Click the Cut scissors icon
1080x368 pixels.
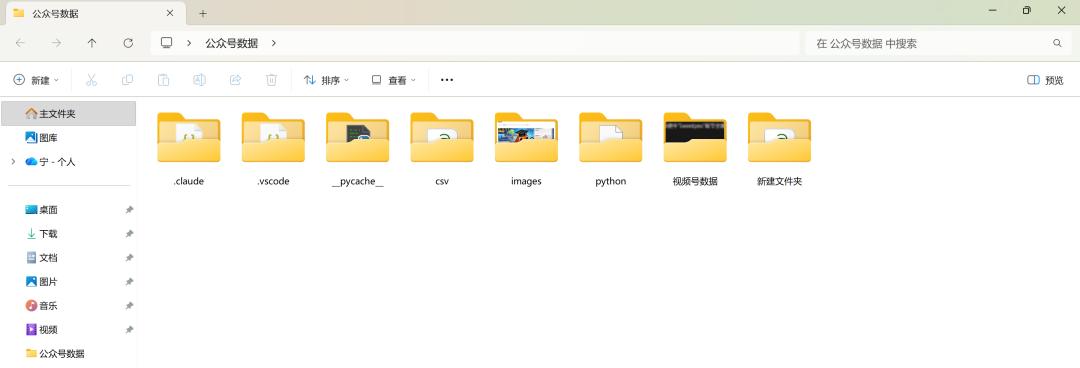coord(91,80)
